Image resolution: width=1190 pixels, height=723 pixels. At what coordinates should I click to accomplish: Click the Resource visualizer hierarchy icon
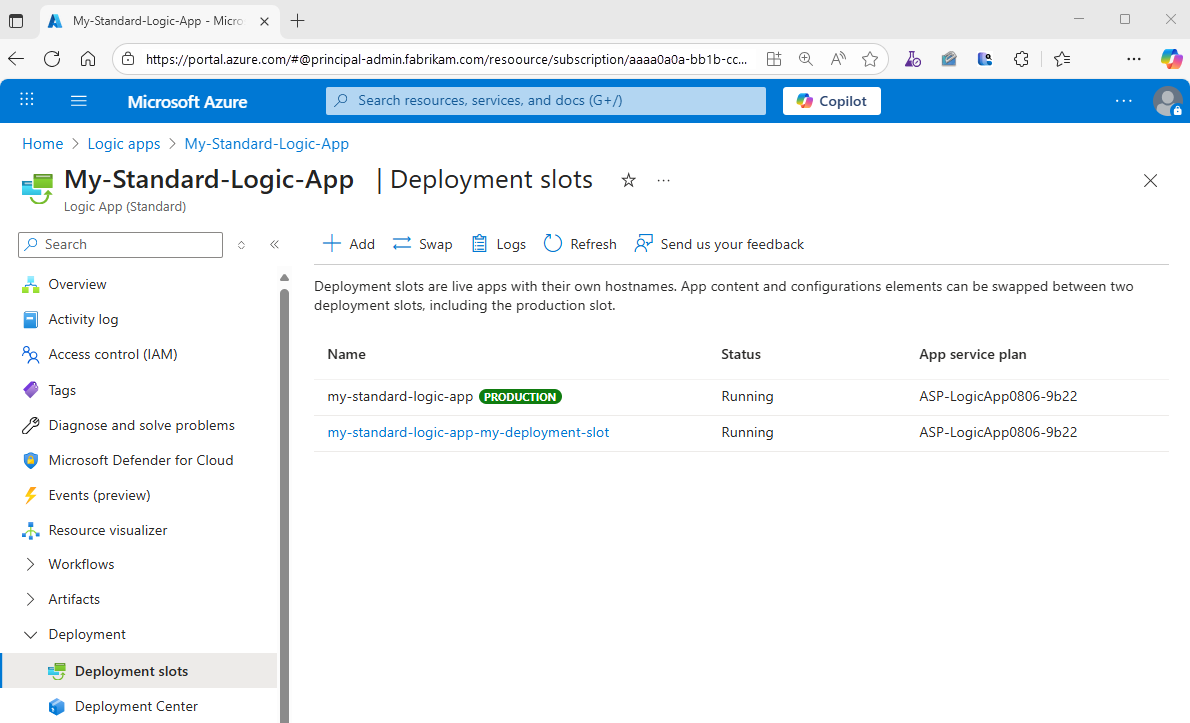tap(30, 530)
